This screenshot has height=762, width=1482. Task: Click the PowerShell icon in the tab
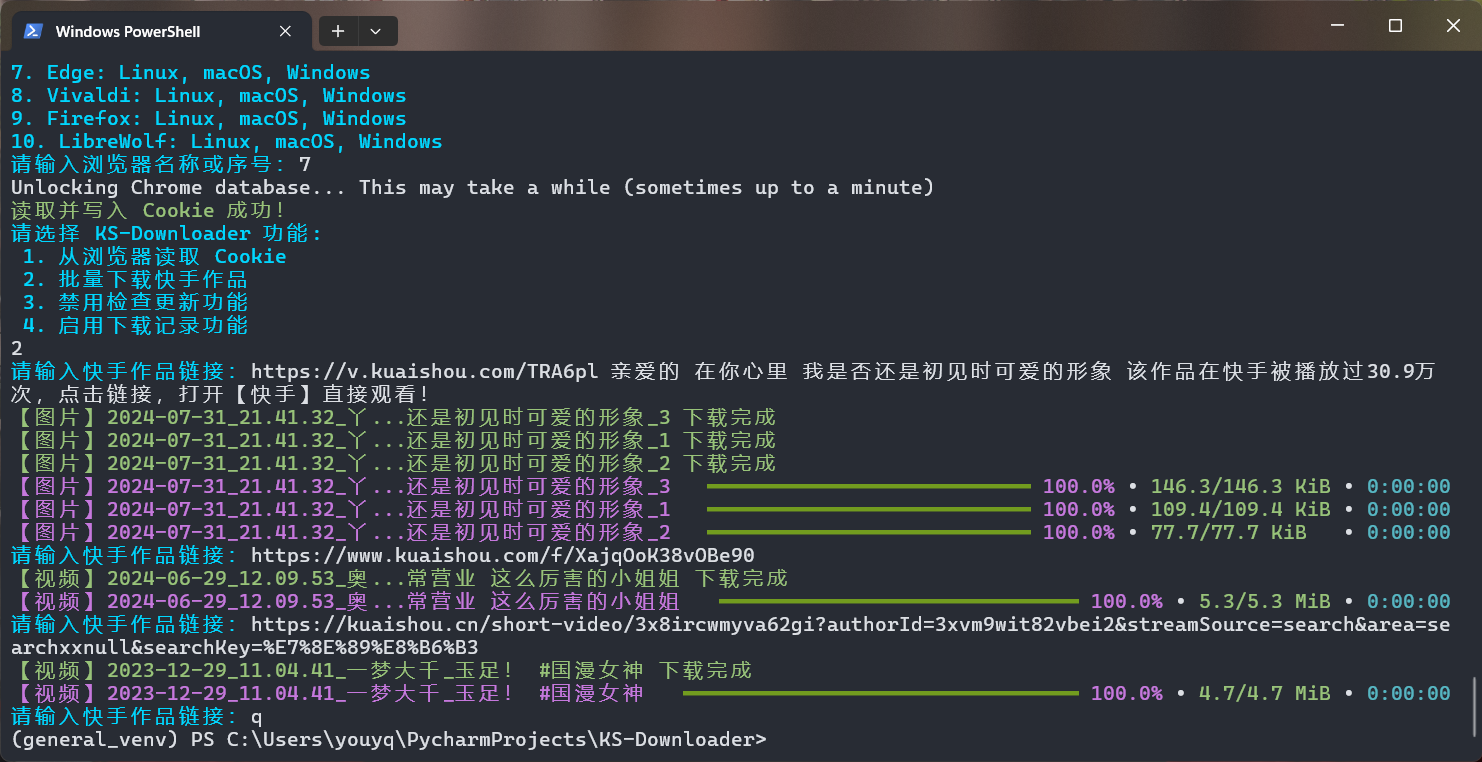32,32
